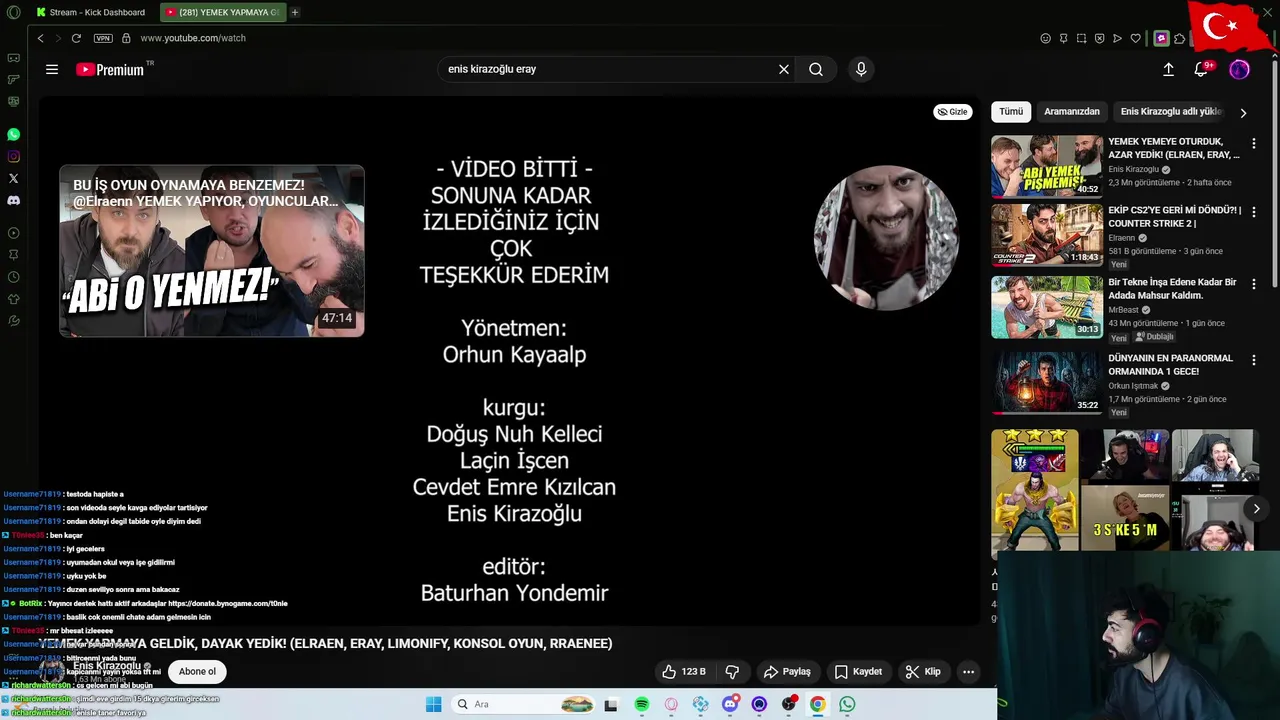Click the Paylaş share button
The height and width of the screenshot is (720, 1280).
point(787,672)
